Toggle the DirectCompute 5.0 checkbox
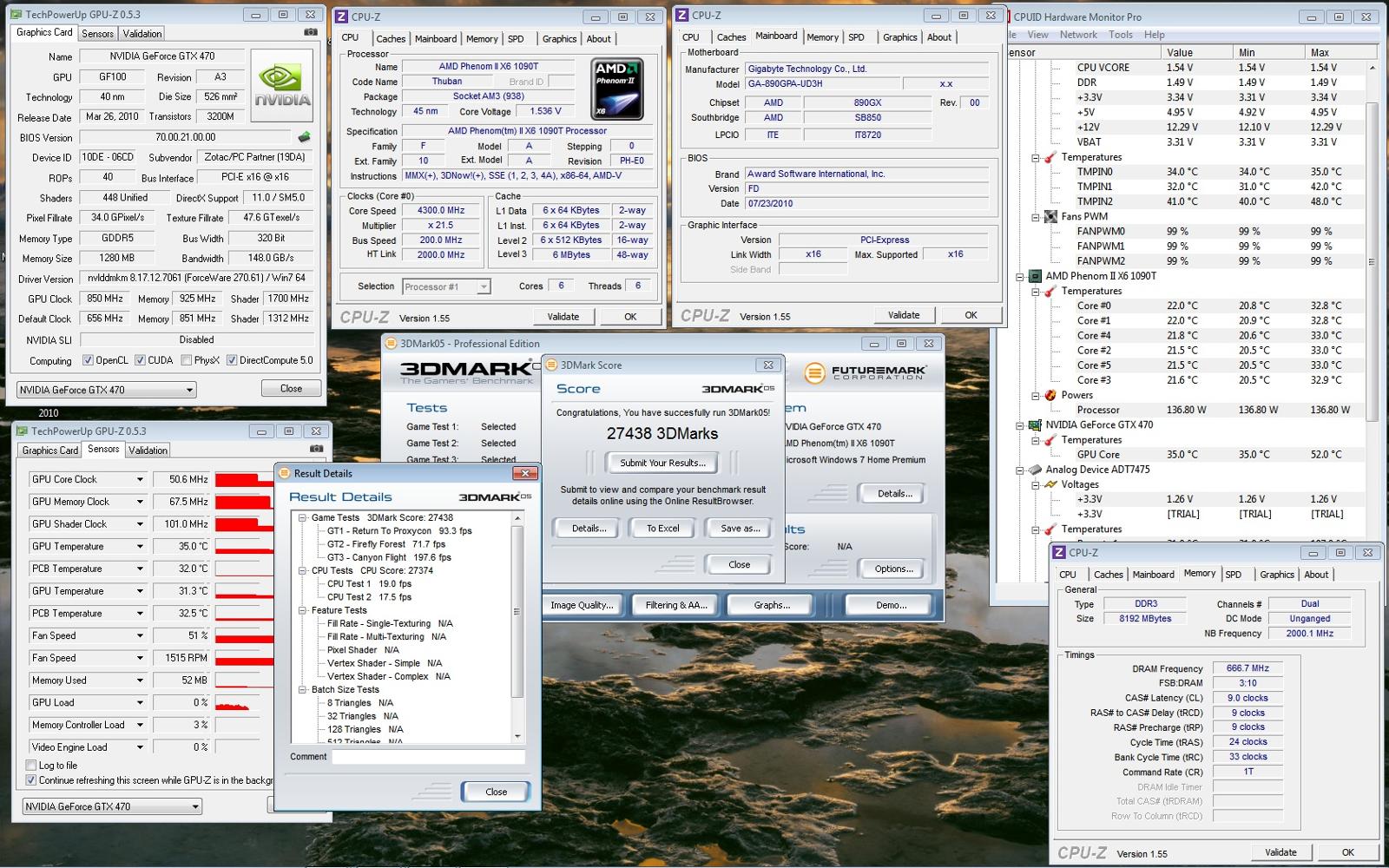 coord(232,360)
